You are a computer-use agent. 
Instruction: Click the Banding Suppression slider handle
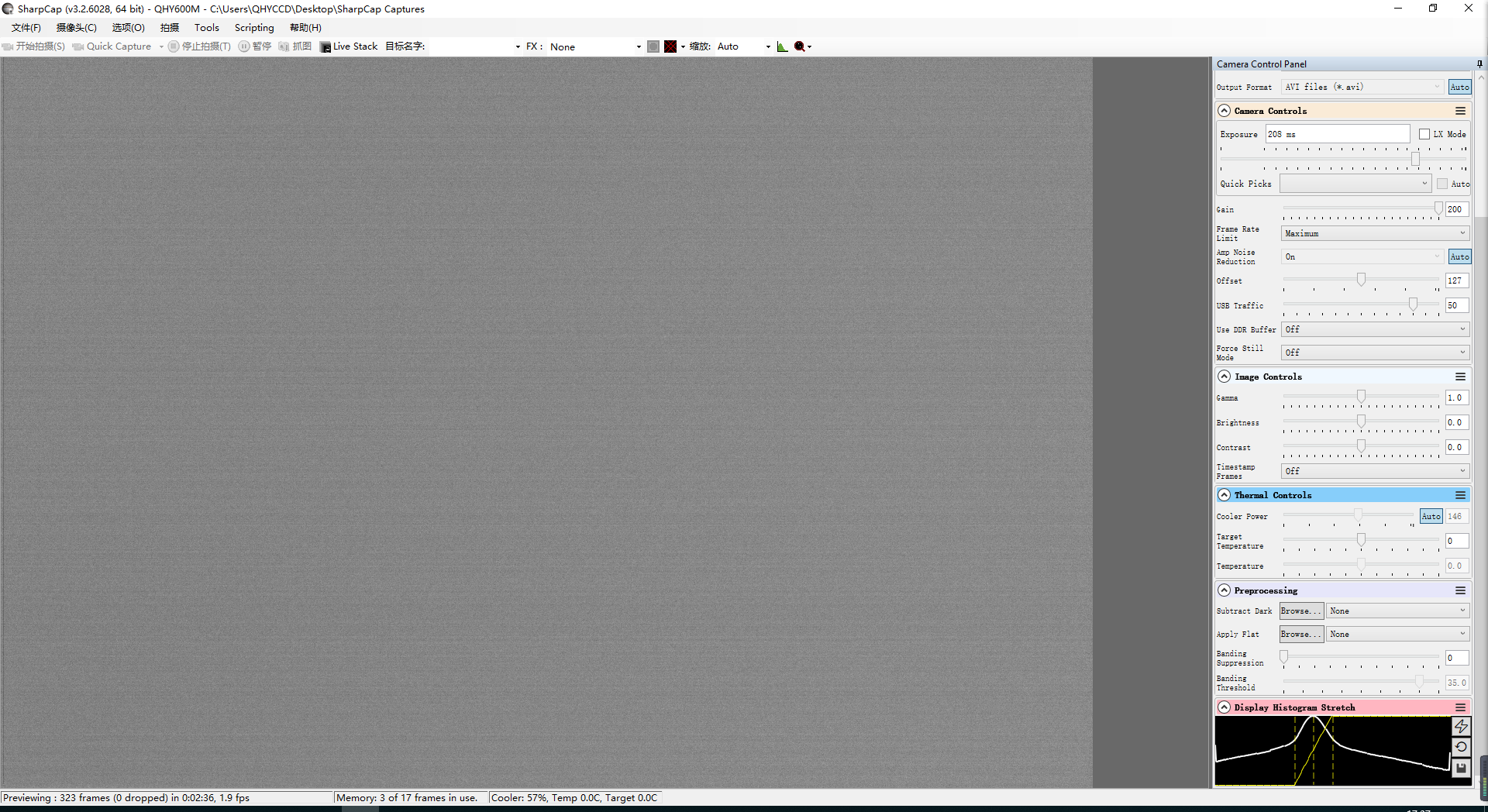pos(1284,657)
